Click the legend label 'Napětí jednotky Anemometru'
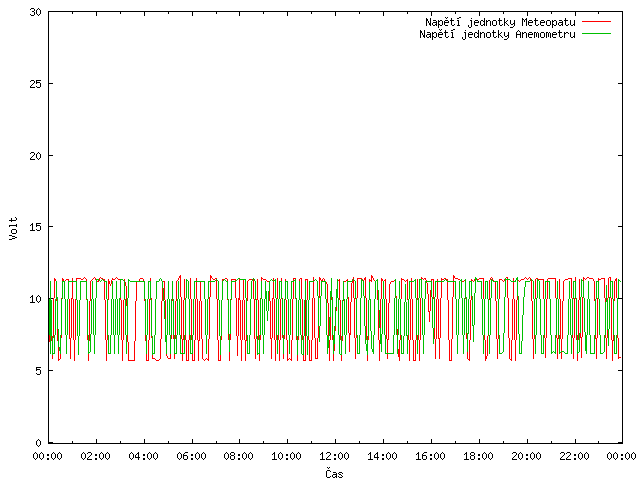This screenshot has height=480, width=640. (x=497, y=34)
